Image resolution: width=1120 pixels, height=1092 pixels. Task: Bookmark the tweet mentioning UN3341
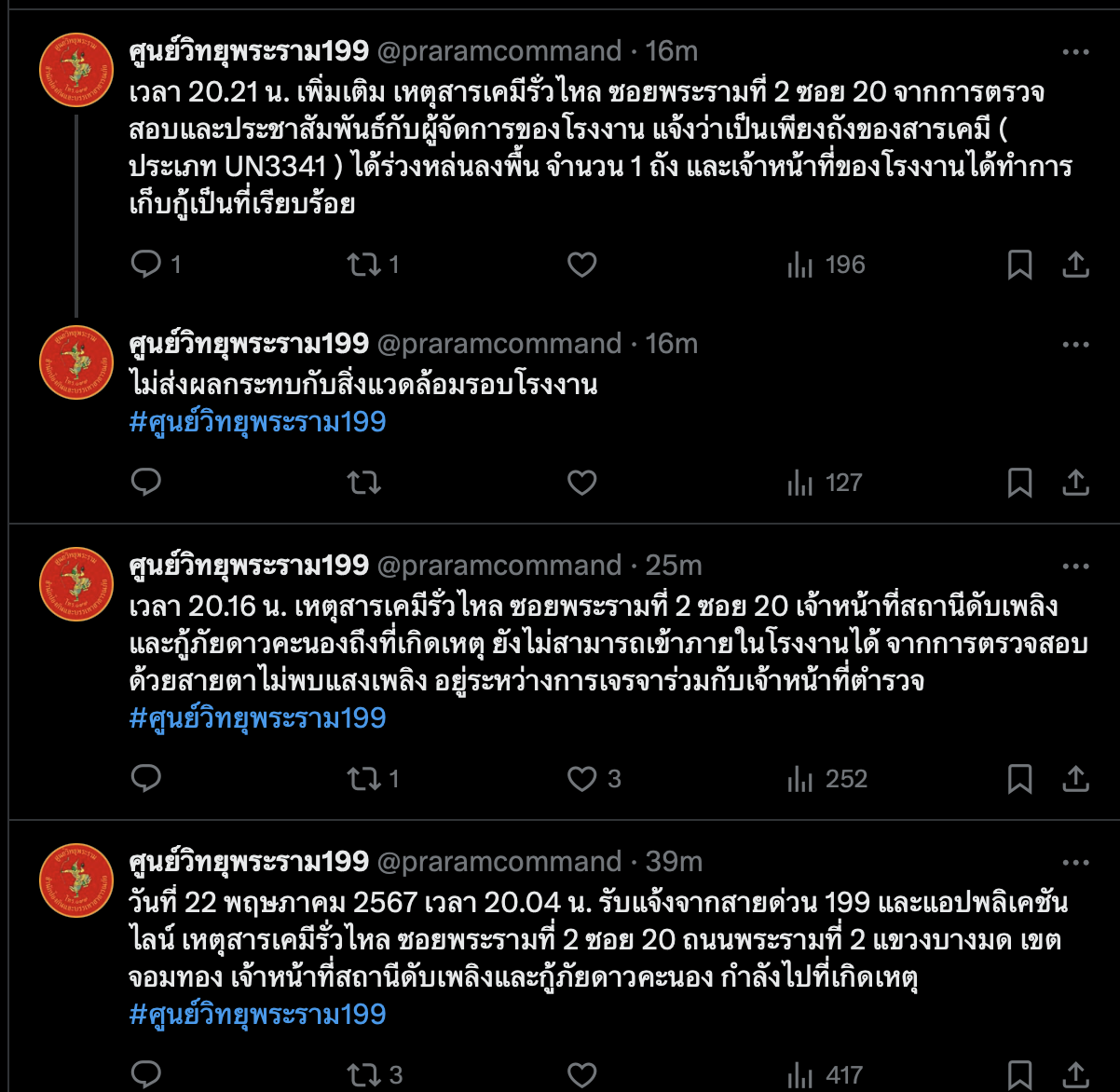pos(1019,265)
